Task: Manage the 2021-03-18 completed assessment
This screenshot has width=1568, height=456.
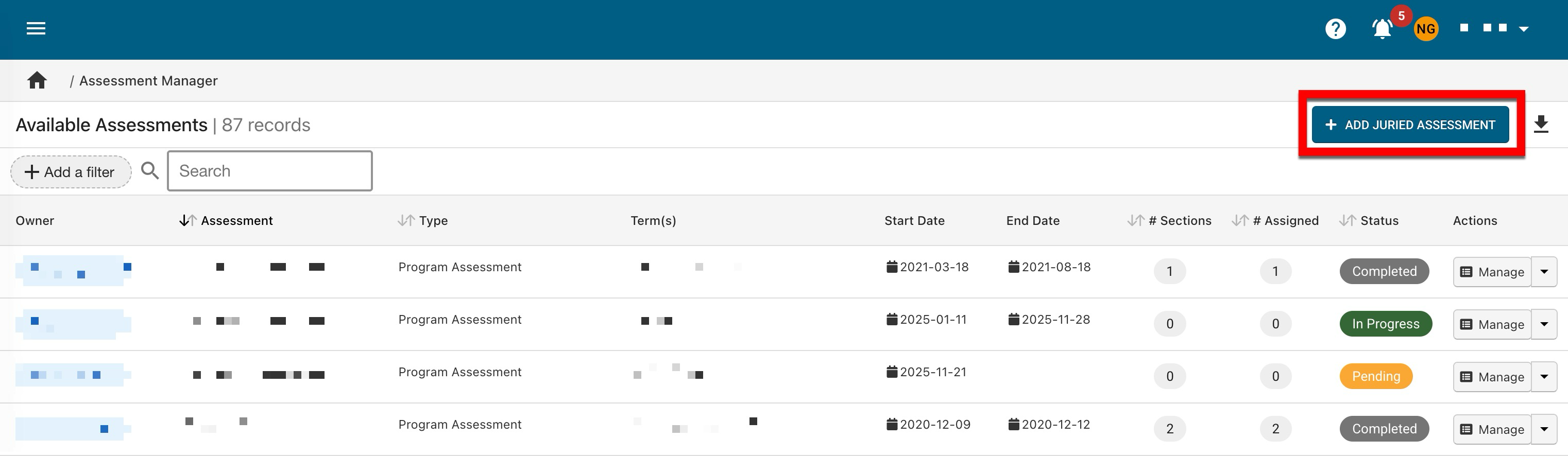Action: [1492, 272]
